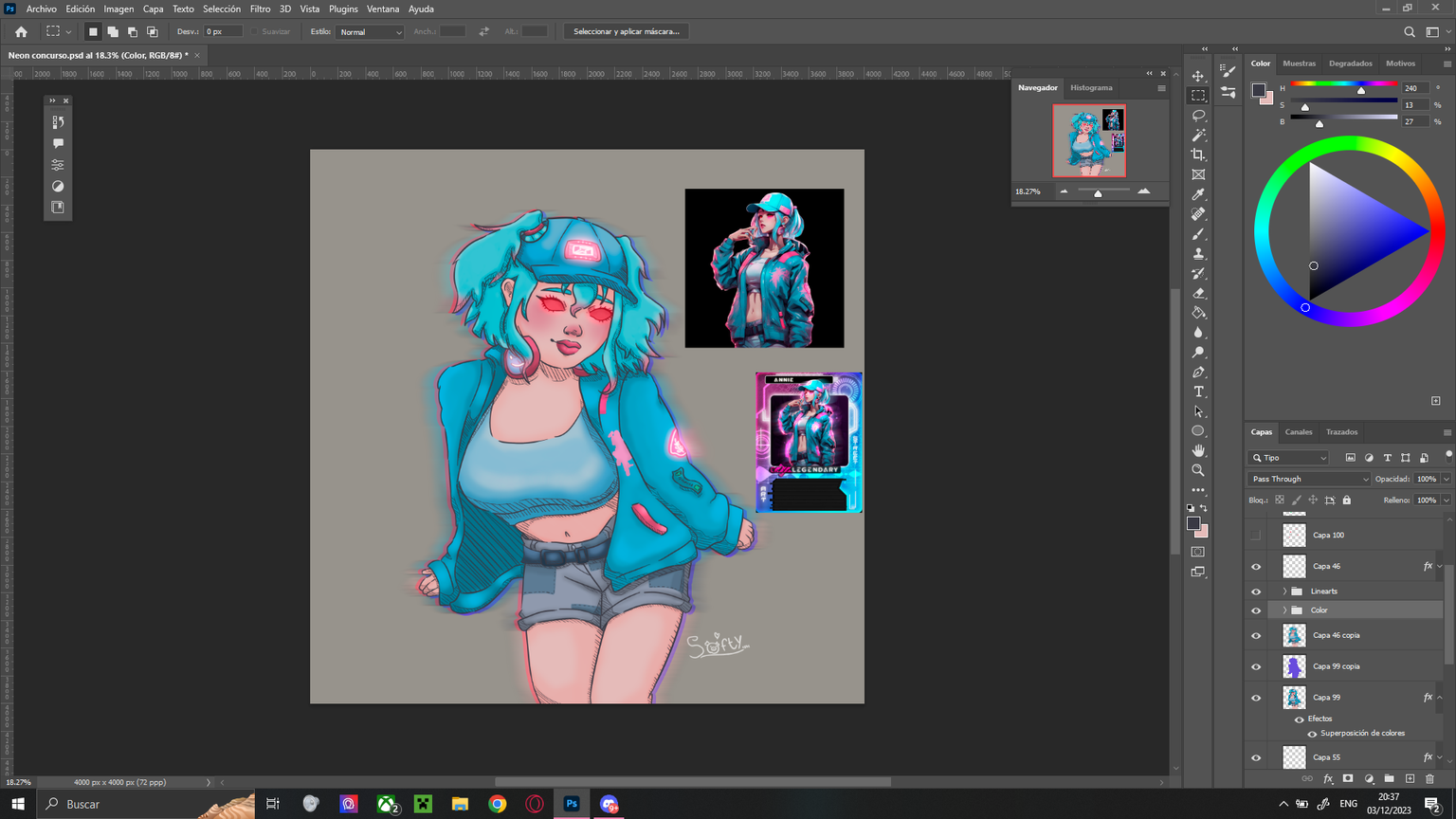Open the Opacidad dropdown arrow
Viewport: 1456px width, 819px height.
[x=1447, y=480]
